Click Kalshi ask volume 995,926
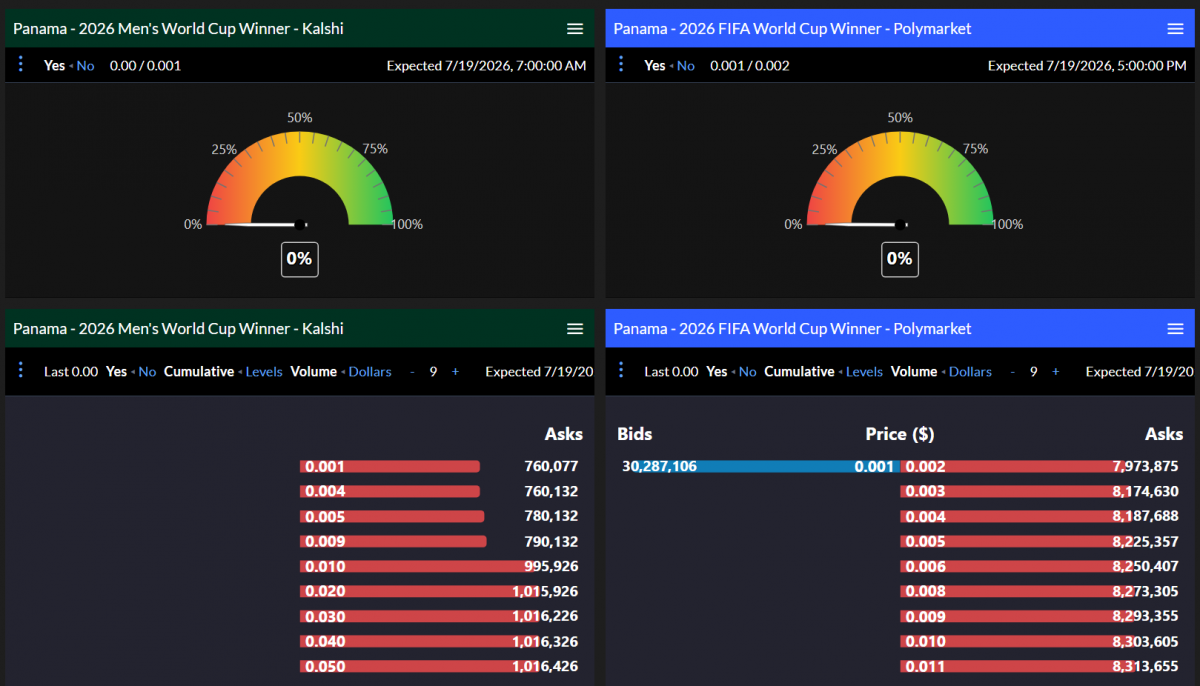This screenshot has width=1200, height=686. point(551,566)
